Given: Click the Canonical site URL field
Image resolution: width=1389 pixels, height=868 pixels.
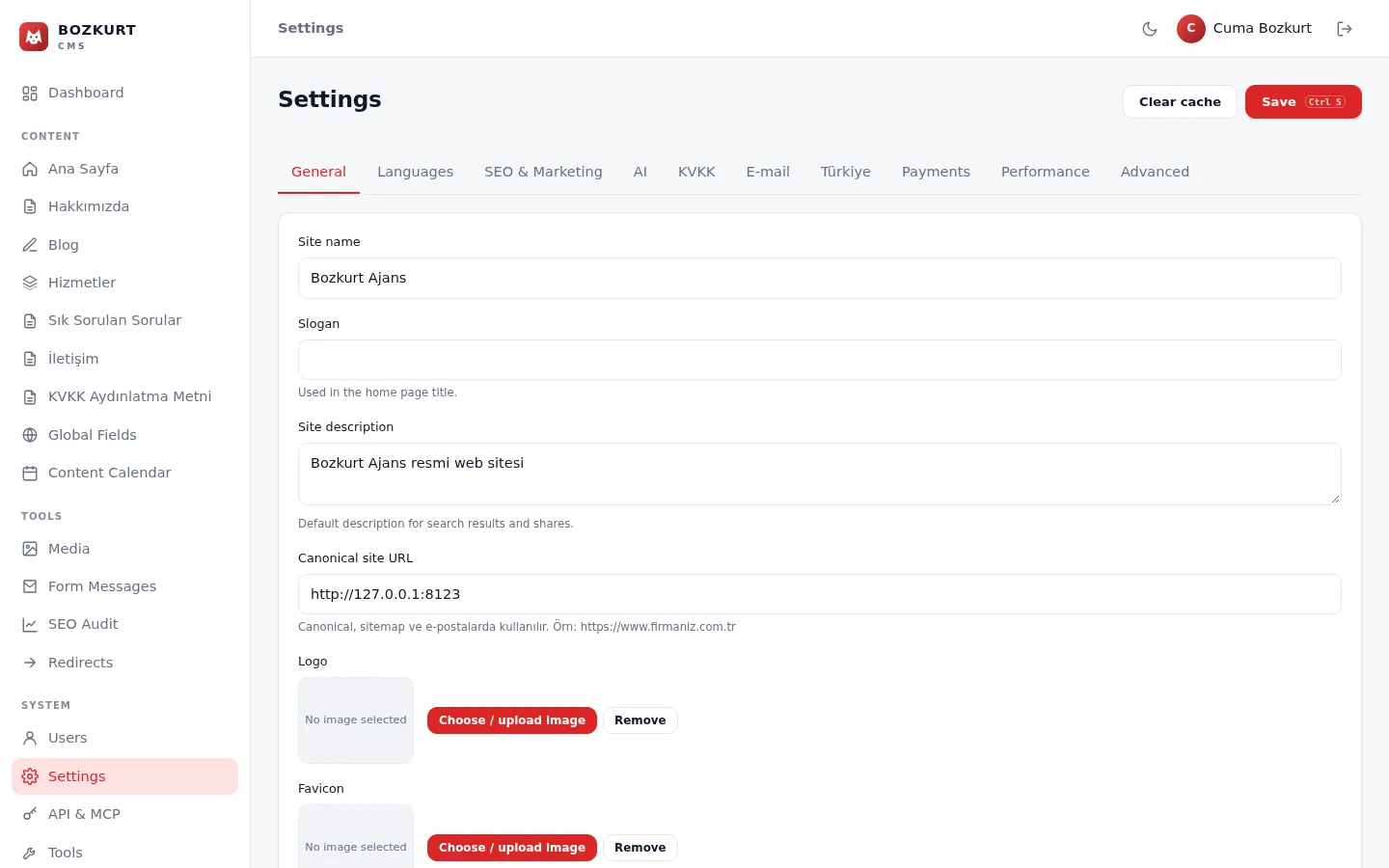Looking at the screenshot, I should [820, 594].
